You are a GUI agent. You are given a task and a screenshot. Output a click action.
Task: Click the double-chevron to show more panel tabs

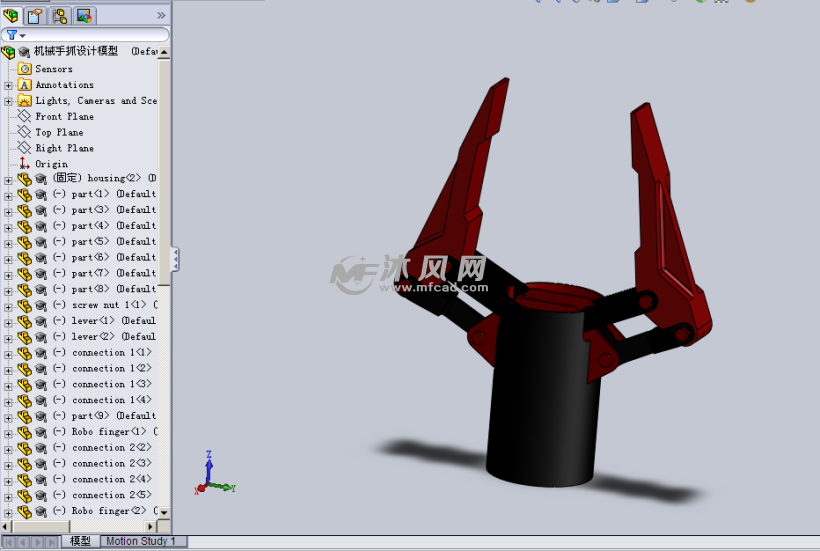pos(162,15)
